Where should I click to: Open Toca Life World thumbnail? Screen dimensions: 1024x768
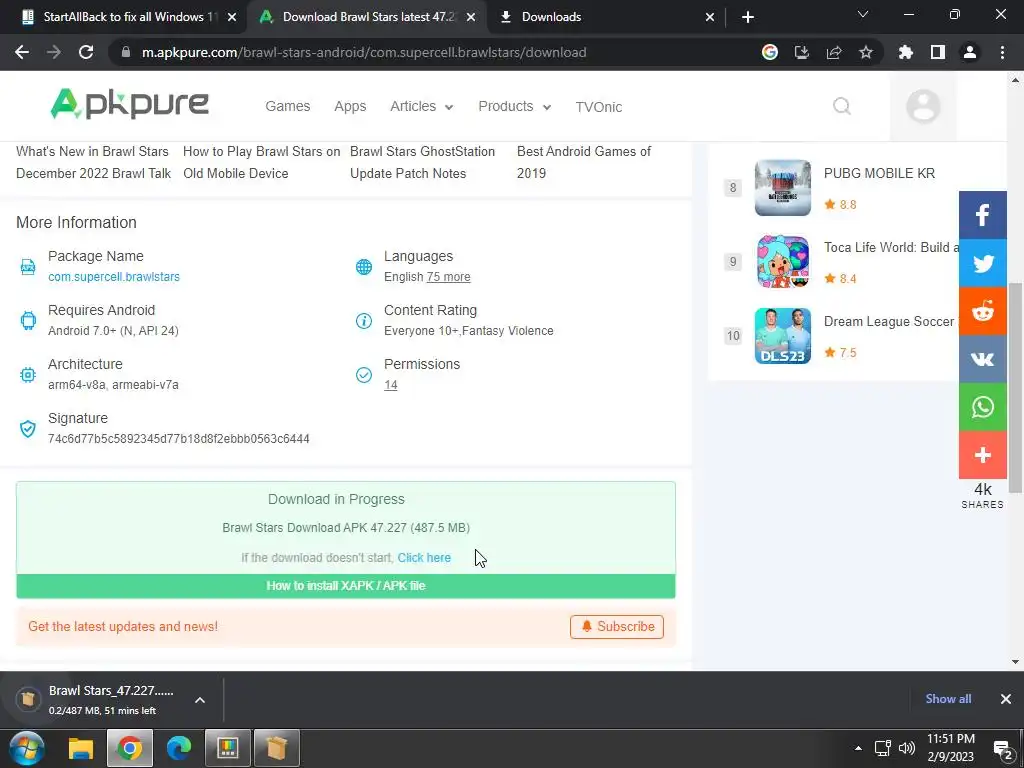coord(782,261)
